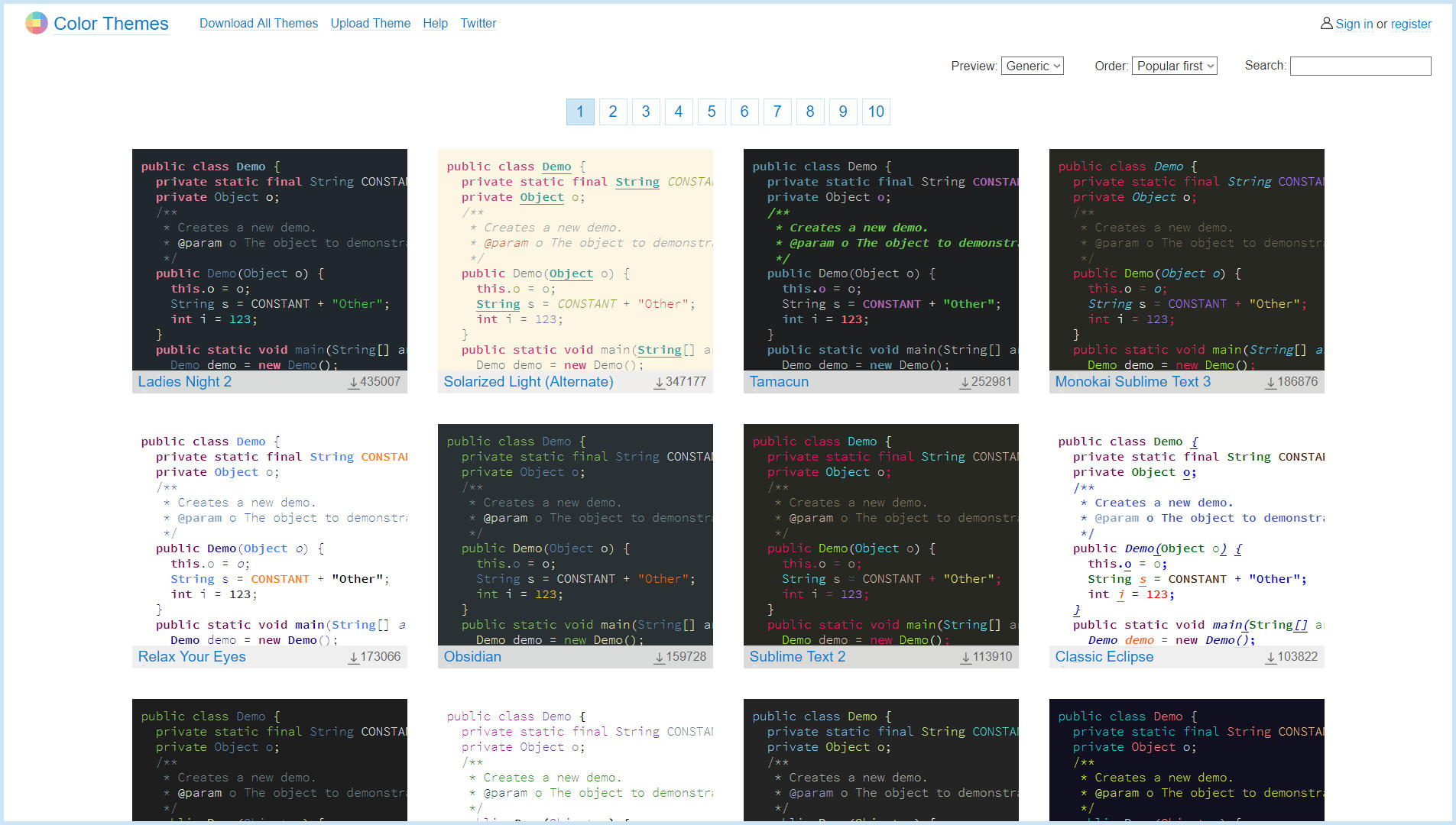The image size is (1456, 825).
Task: Click download count 173066
Action: pos(381,657)
